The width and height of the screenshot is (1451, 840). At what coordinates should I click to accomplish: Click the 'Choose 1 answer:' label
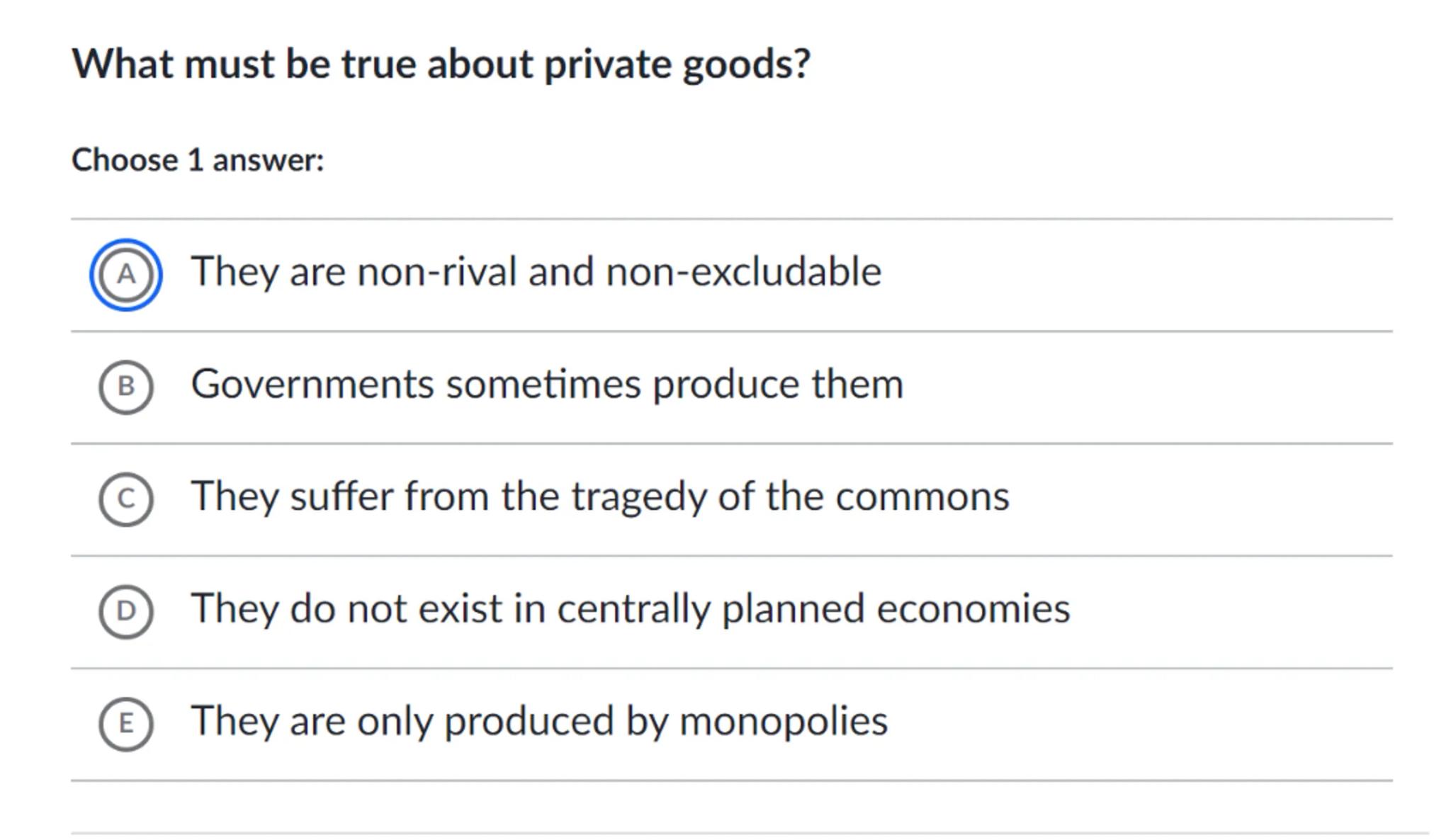click(198, 160)
